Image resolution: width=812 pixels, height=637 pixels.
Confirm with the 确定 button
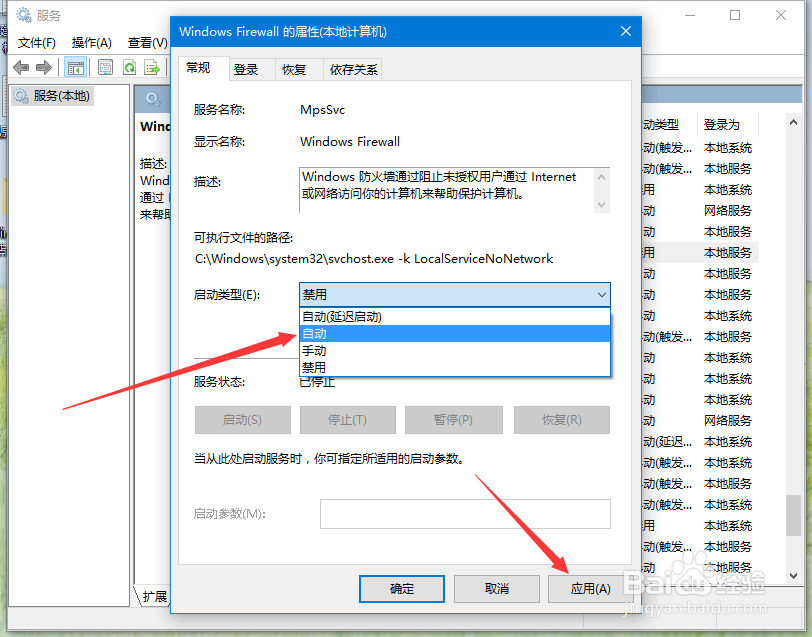pyautogui.click(x=402, y=589)
